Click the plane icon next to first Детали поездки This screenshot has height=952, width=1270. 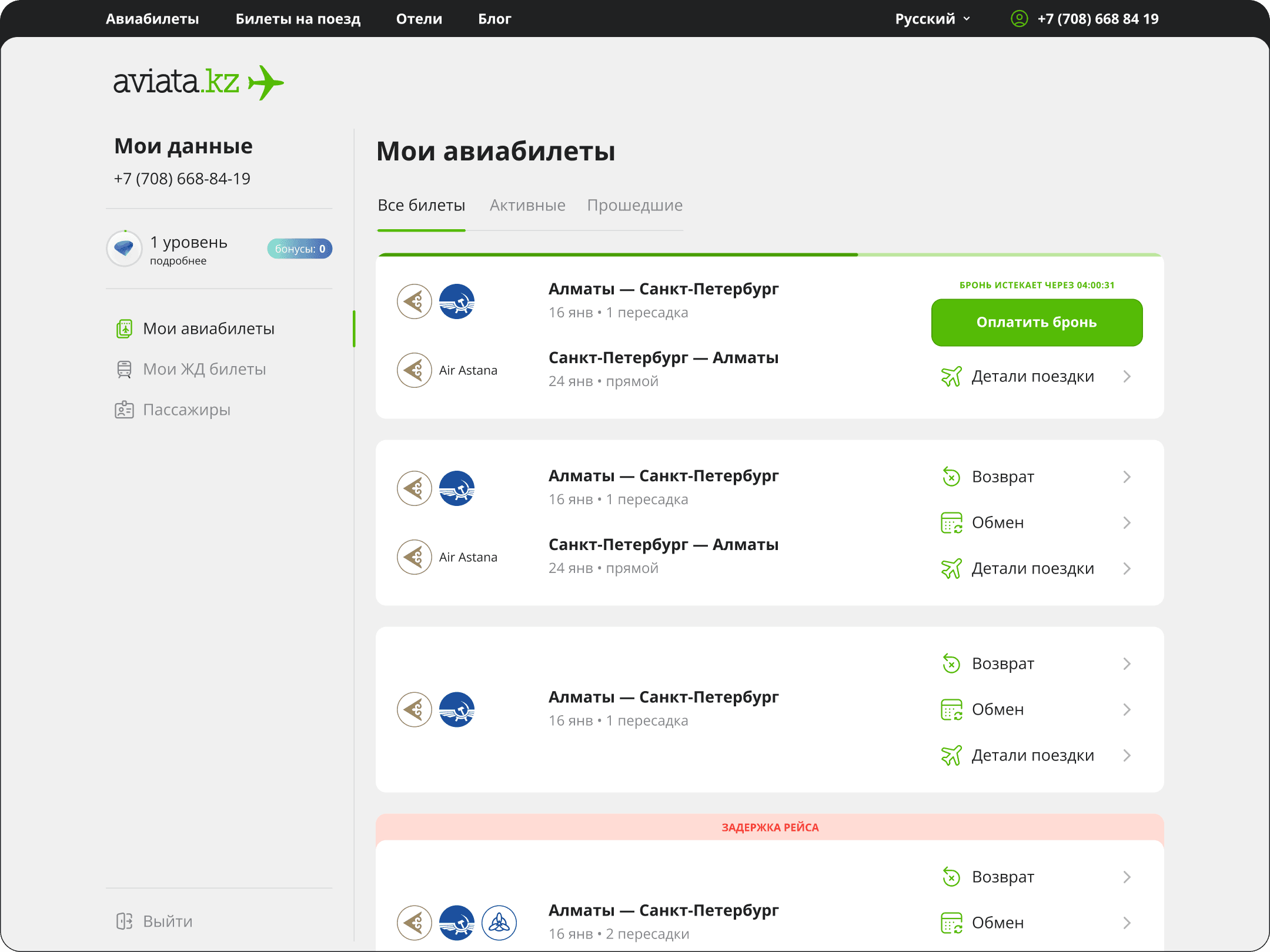coord(951,376)
